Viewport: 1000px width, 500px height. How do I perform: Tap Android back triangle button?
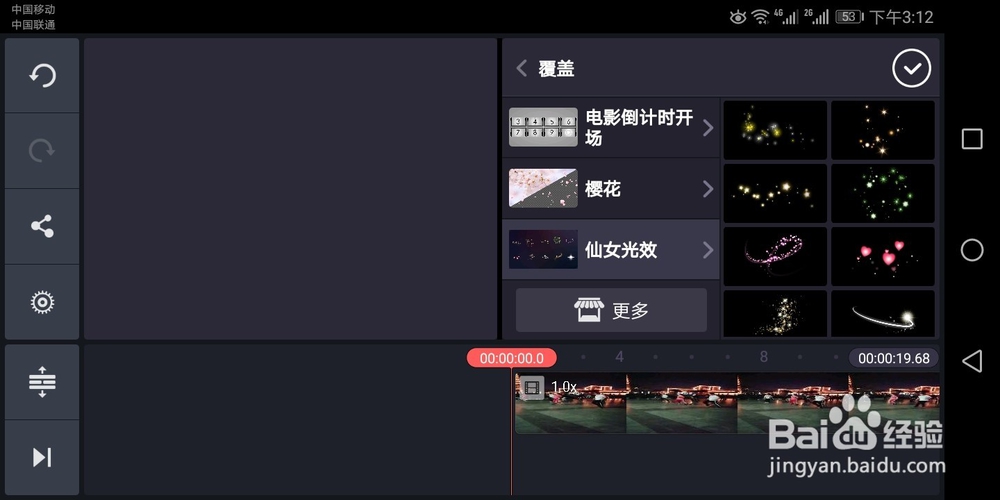971,361
